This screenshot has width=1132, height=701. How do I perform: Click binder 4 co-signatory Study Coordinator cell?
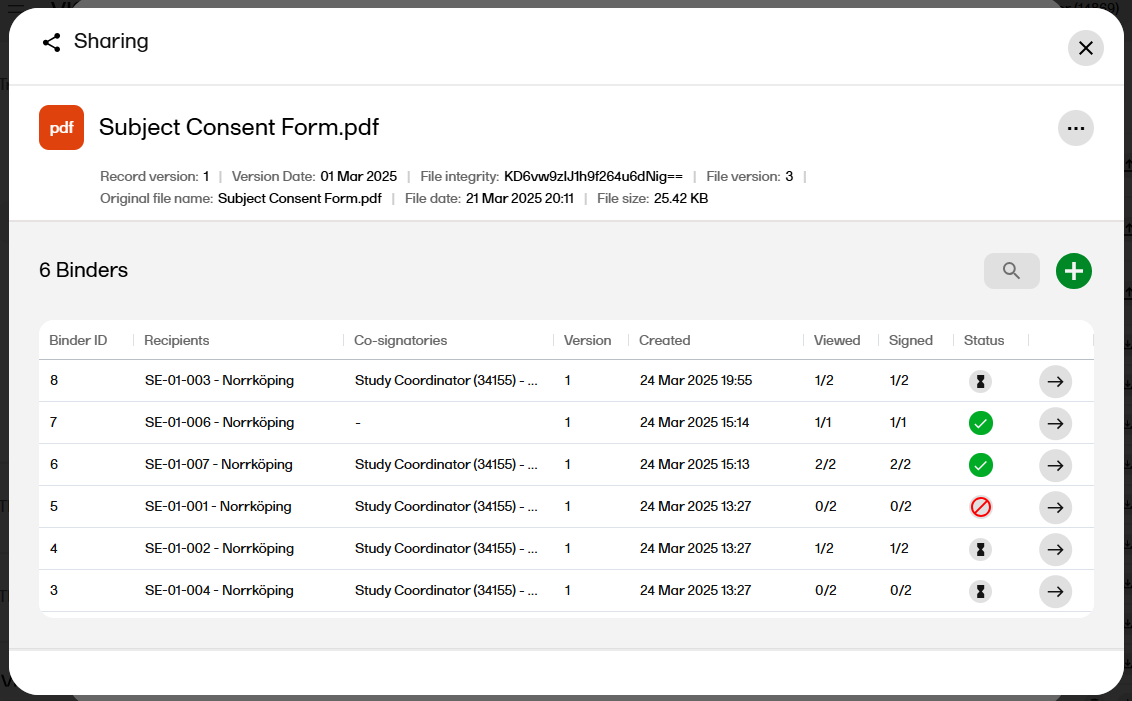pos(446,549)
